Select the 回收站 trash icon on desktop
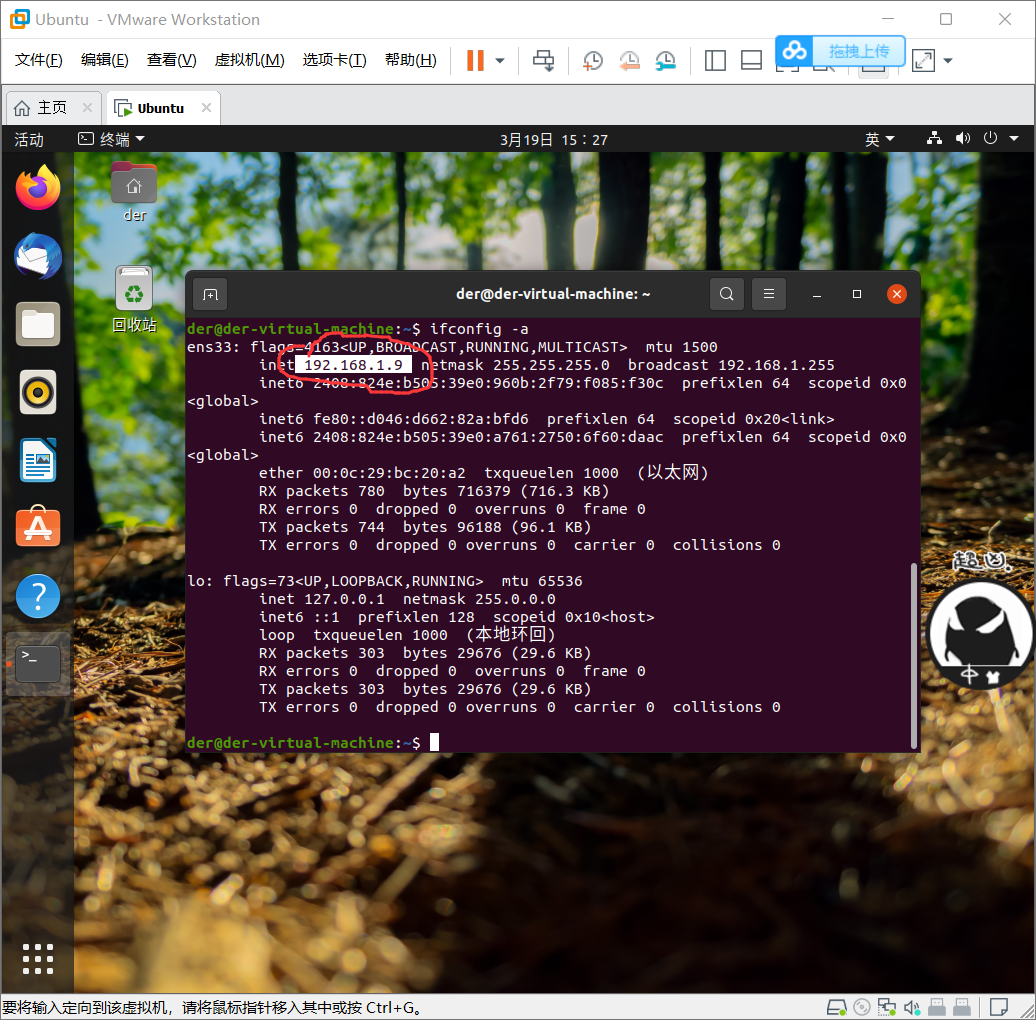This screenshot has width=1036, height=1020. click(x=134, y=300)
